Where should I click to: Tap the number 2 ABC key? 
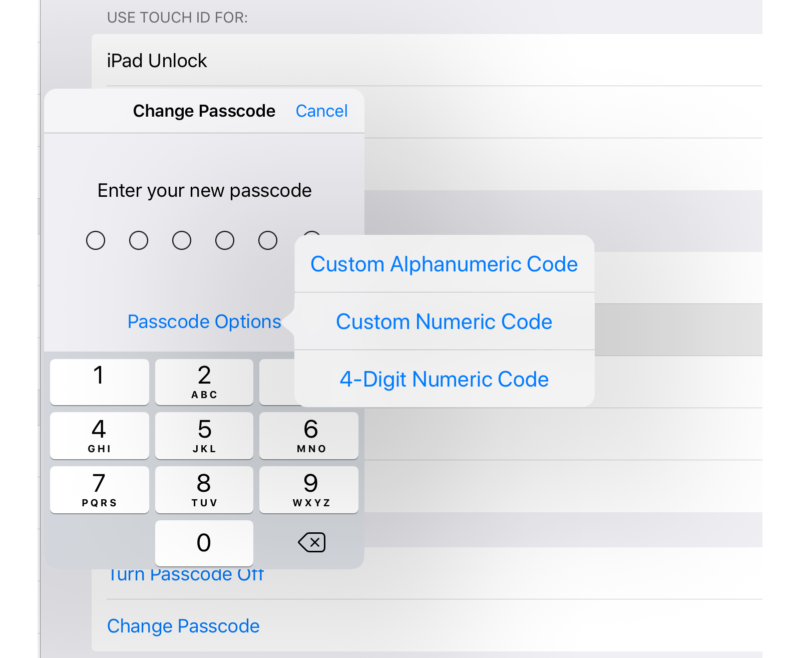204,382
